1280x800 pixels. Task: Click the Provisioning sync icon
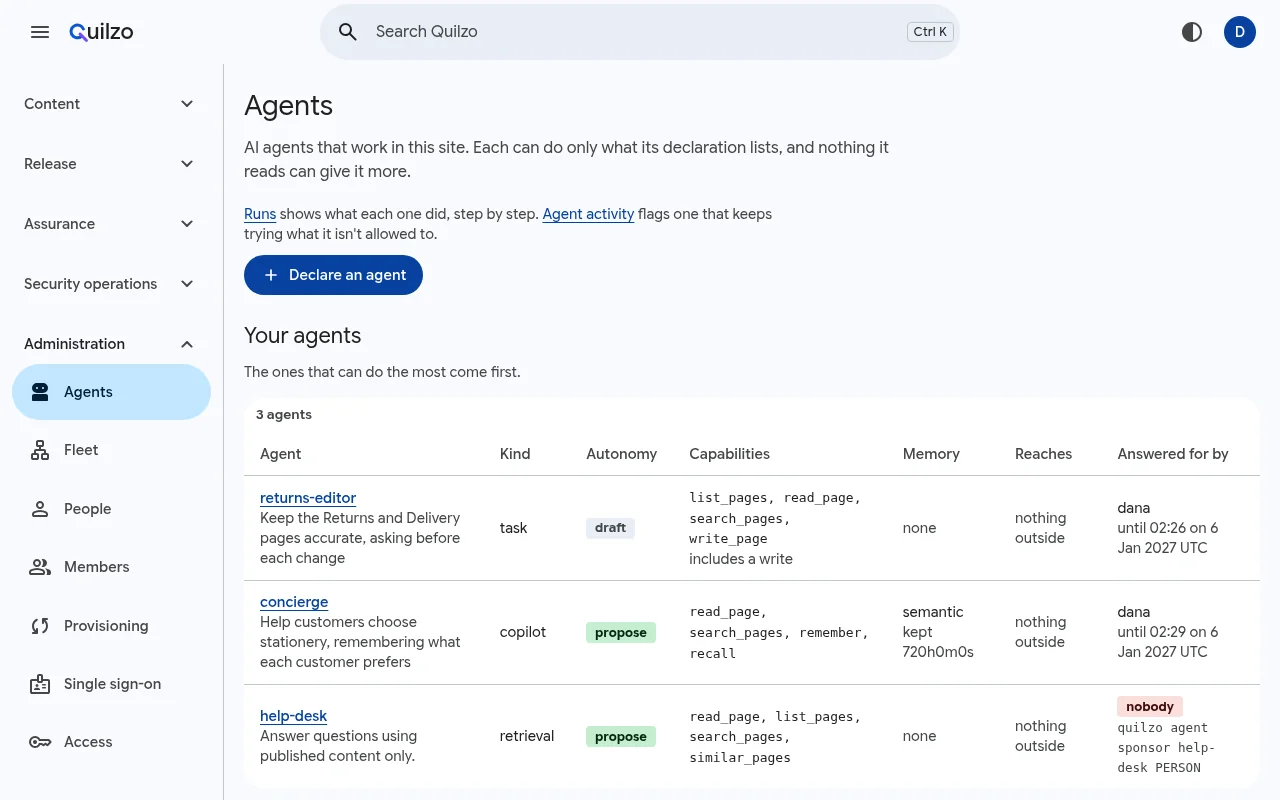pyautogui.click(x=40, y=626)
